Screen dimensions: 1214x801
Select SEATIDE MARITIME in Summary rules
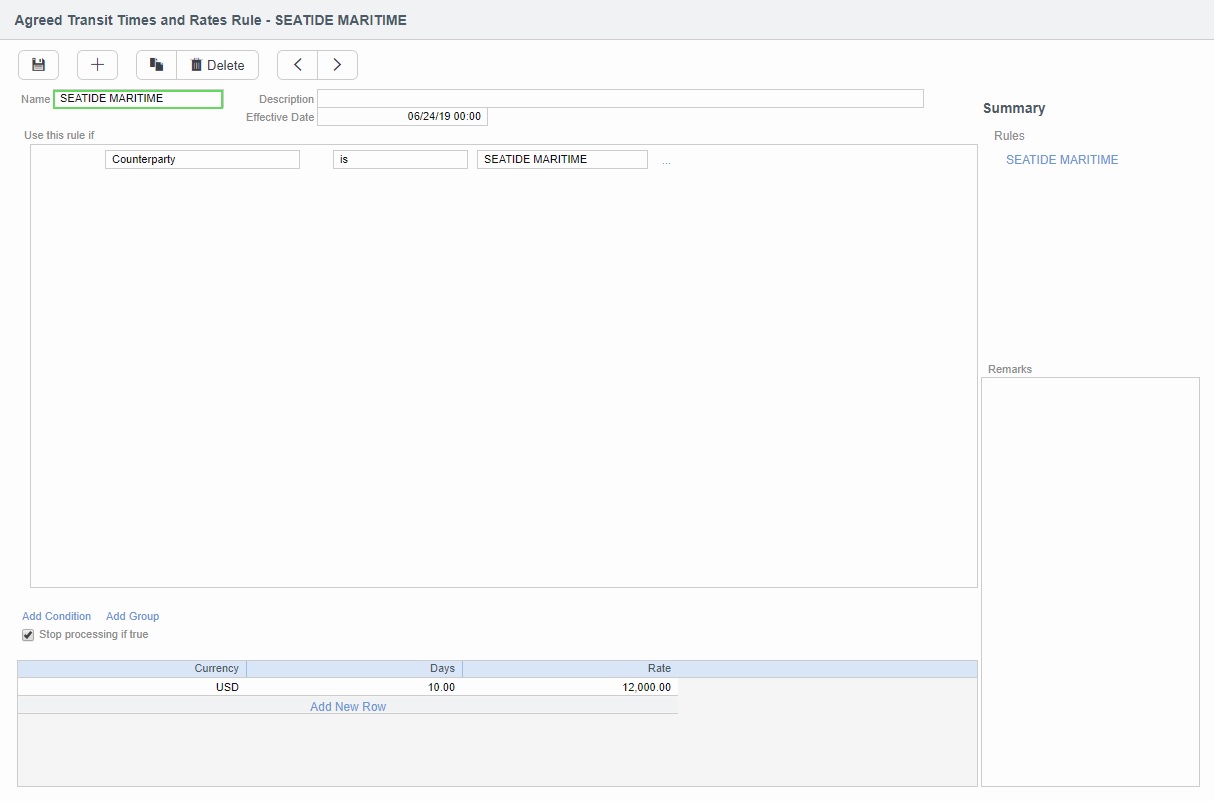pos(1061,160)
